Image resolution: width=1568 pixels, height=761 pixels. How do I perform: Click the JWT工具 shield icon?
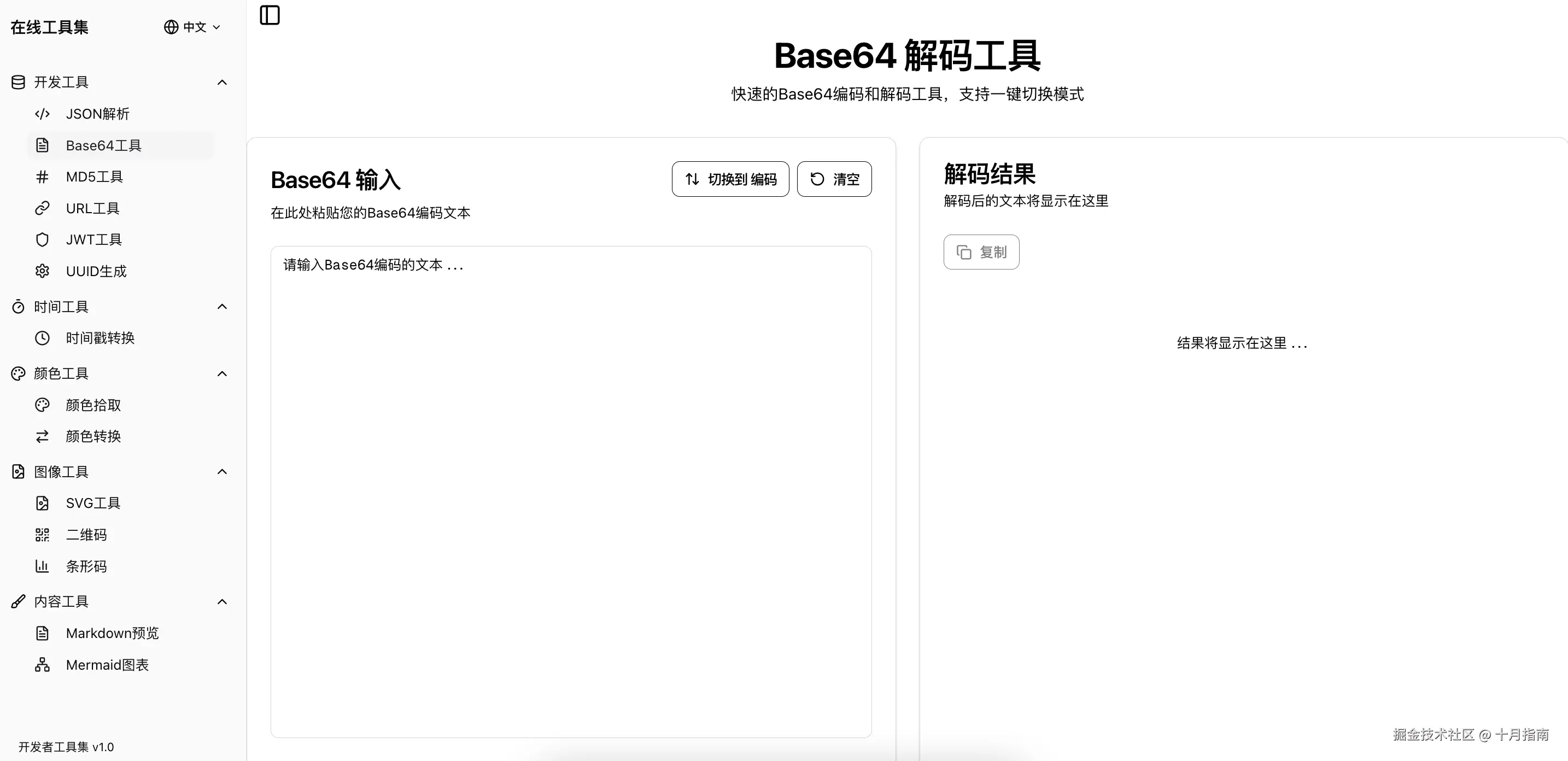click(x=42, y=240)
